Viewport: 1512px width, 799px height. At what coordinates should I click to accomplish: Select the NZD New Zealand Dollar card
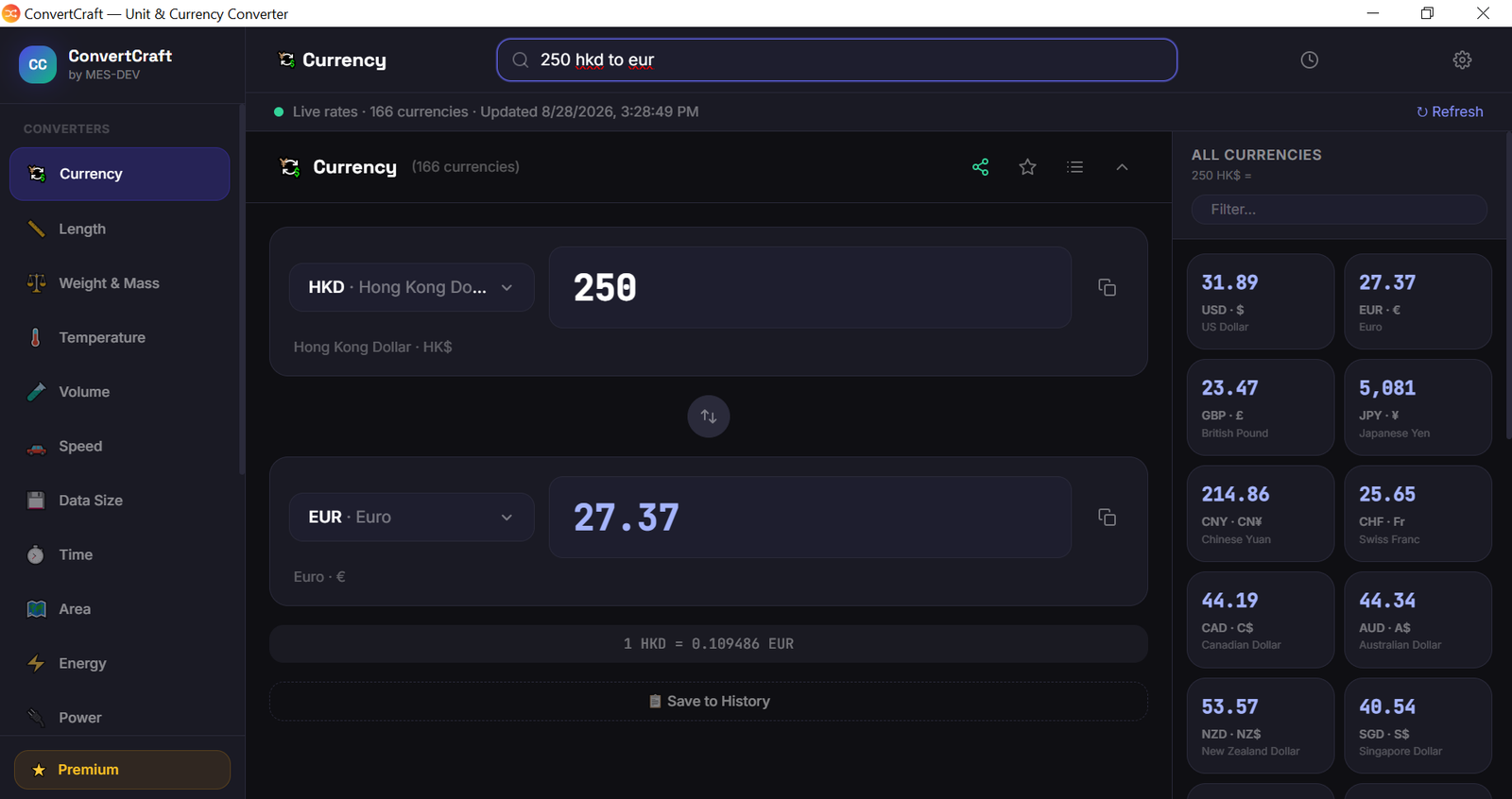[x=1261, y=726]
